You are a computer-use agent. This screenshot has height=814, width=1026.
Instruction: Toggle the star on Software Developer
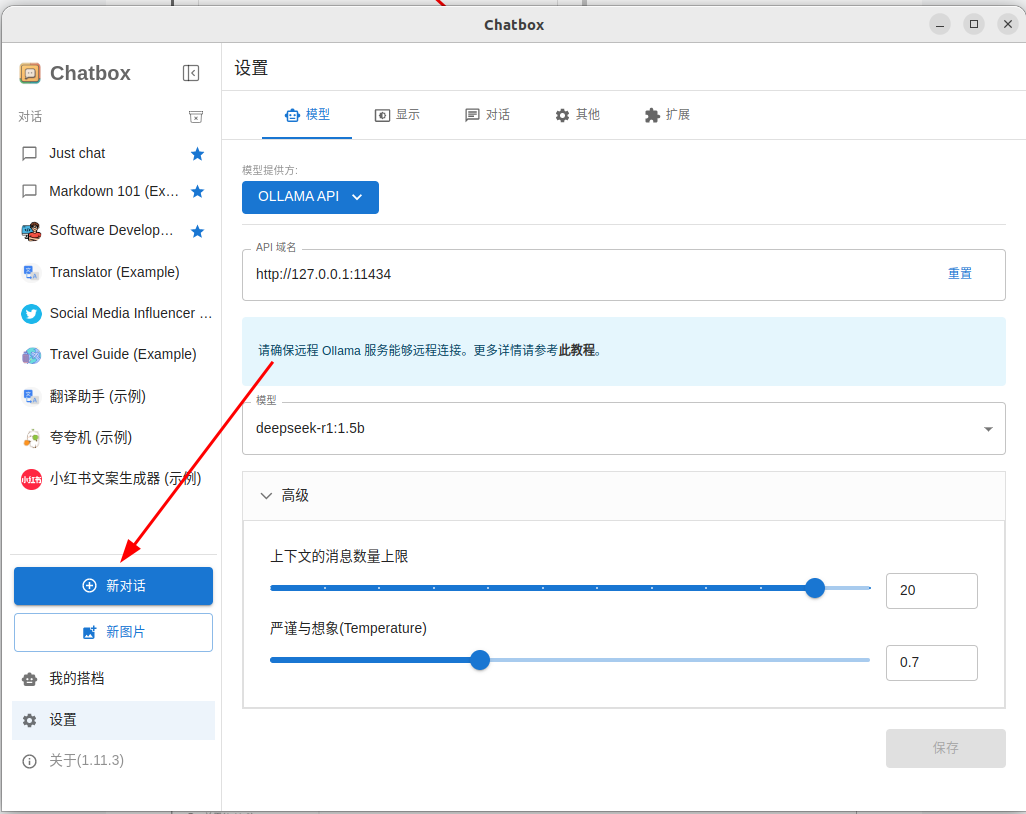(x=197, y=231)
